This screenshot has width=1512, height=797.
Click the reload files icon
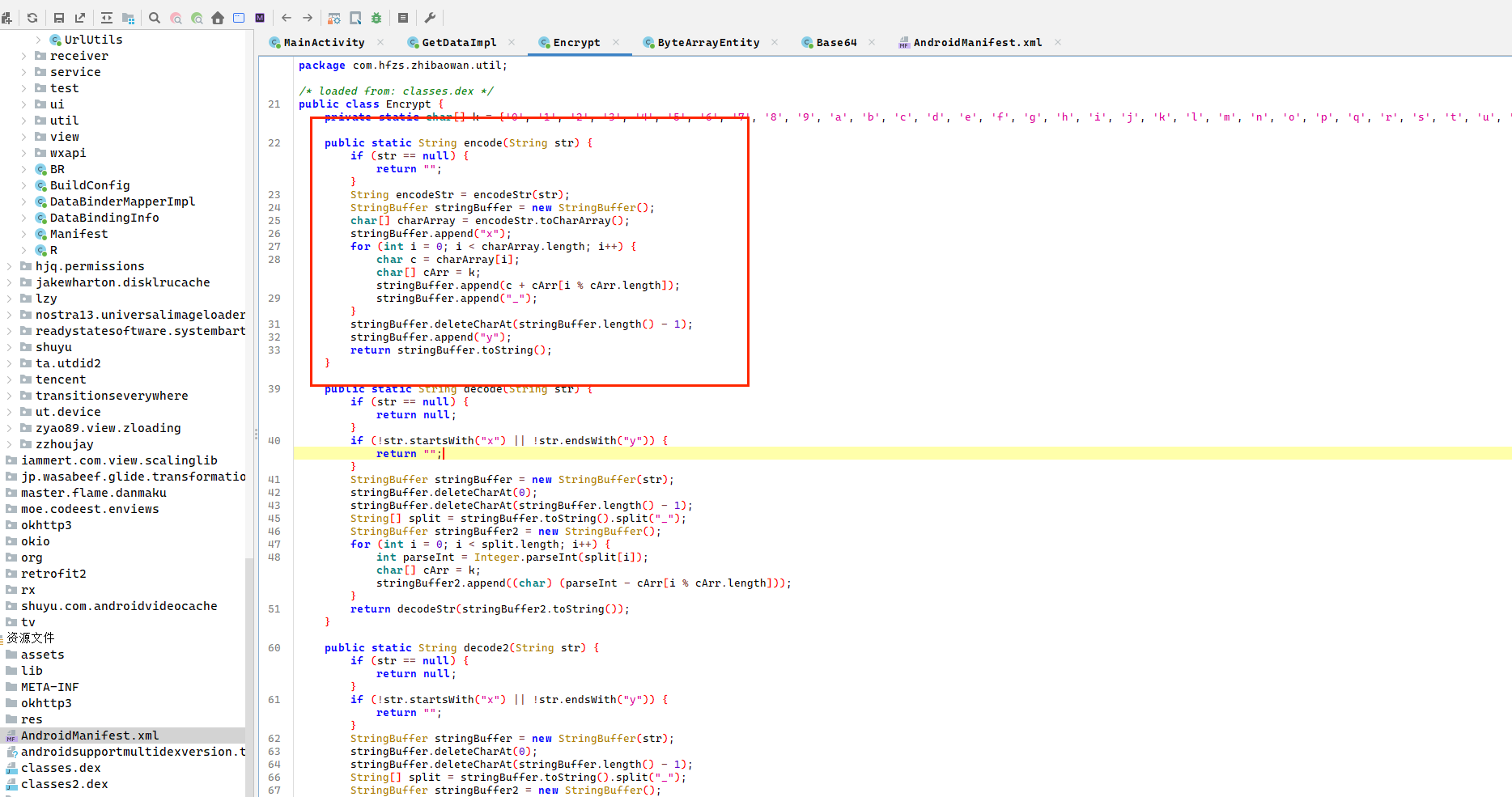tap(32, 18)
